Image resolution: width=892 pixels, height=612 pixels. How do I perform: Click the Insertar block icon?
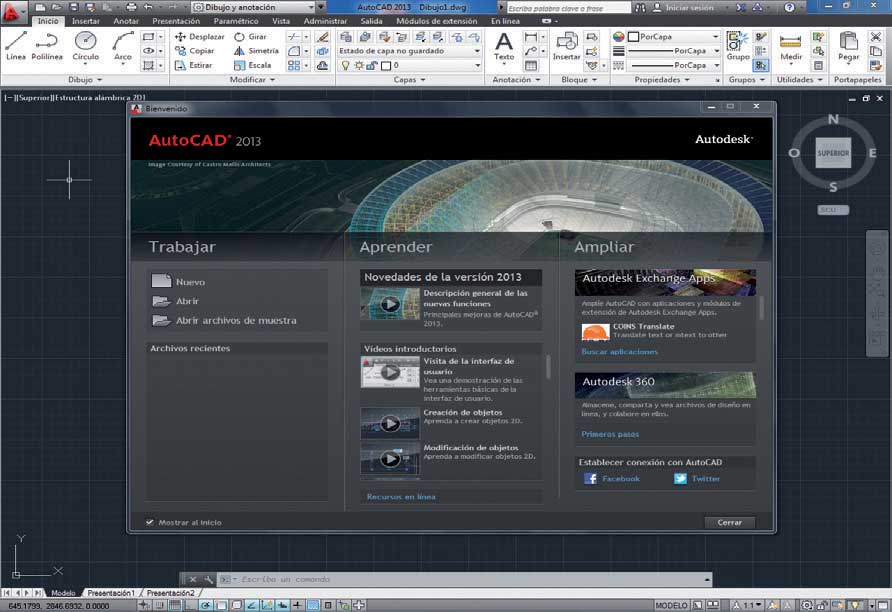click(x=567, y=46)
